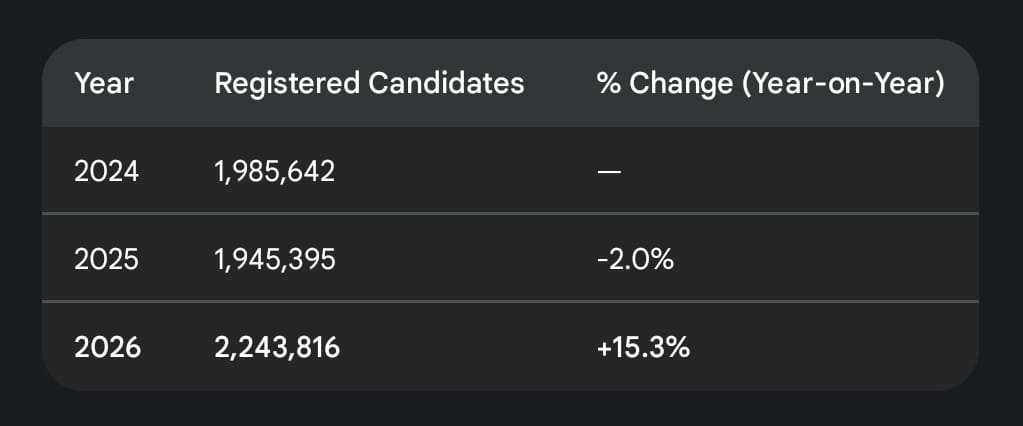Click the -2.0% change value
The image size is (1023, 426).
coord(634,260)
